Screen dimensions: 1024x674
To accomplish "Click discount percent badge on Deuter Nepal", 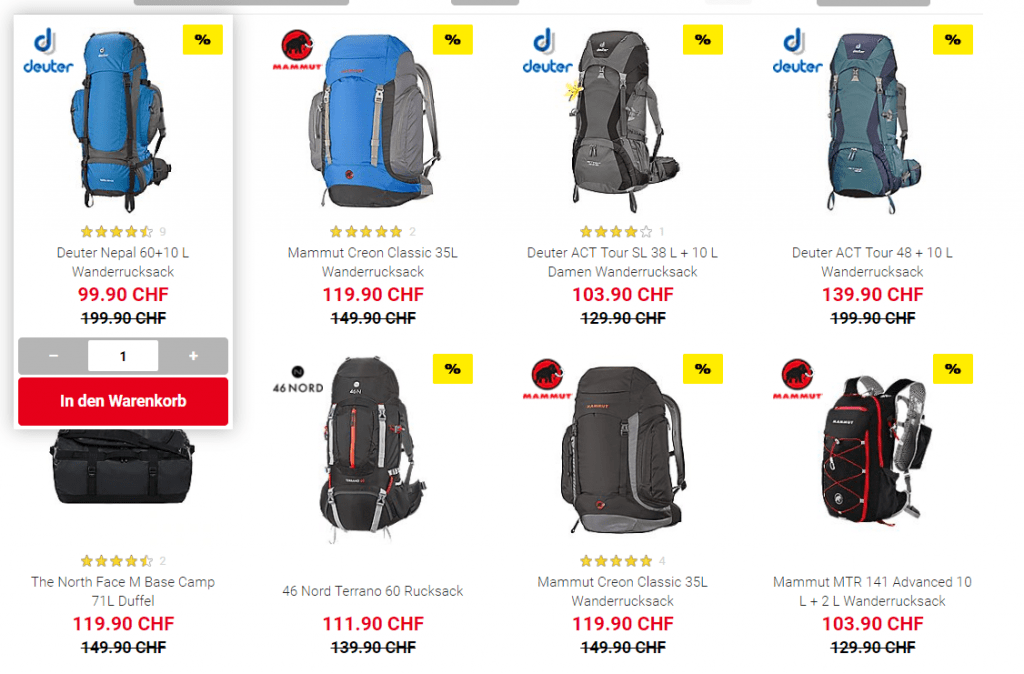I will click(202, 39).
